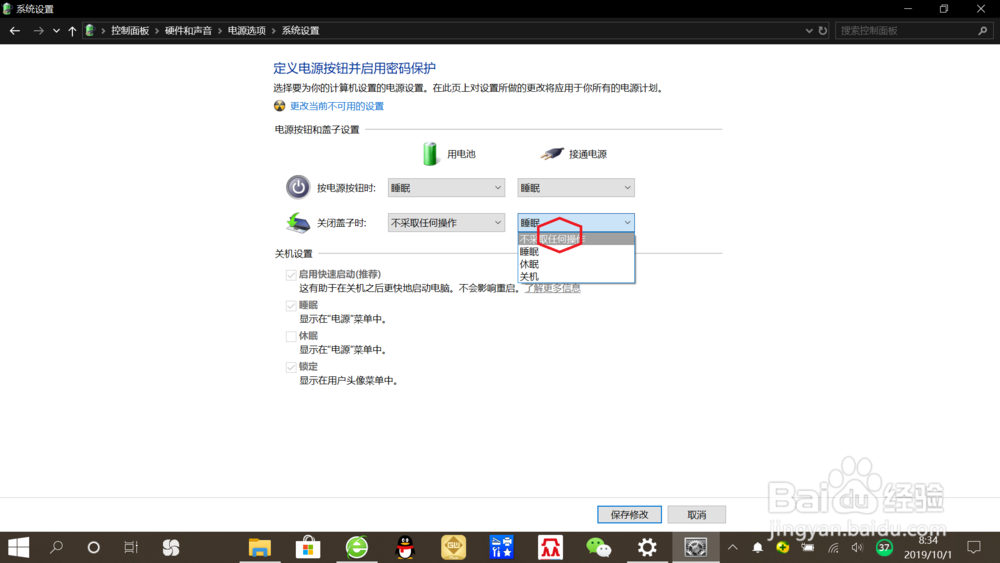Viewport: 1000px width, 563px height.
Task: Toggle the 睡眠 power menu checkbox
Action: click(291, 305)
